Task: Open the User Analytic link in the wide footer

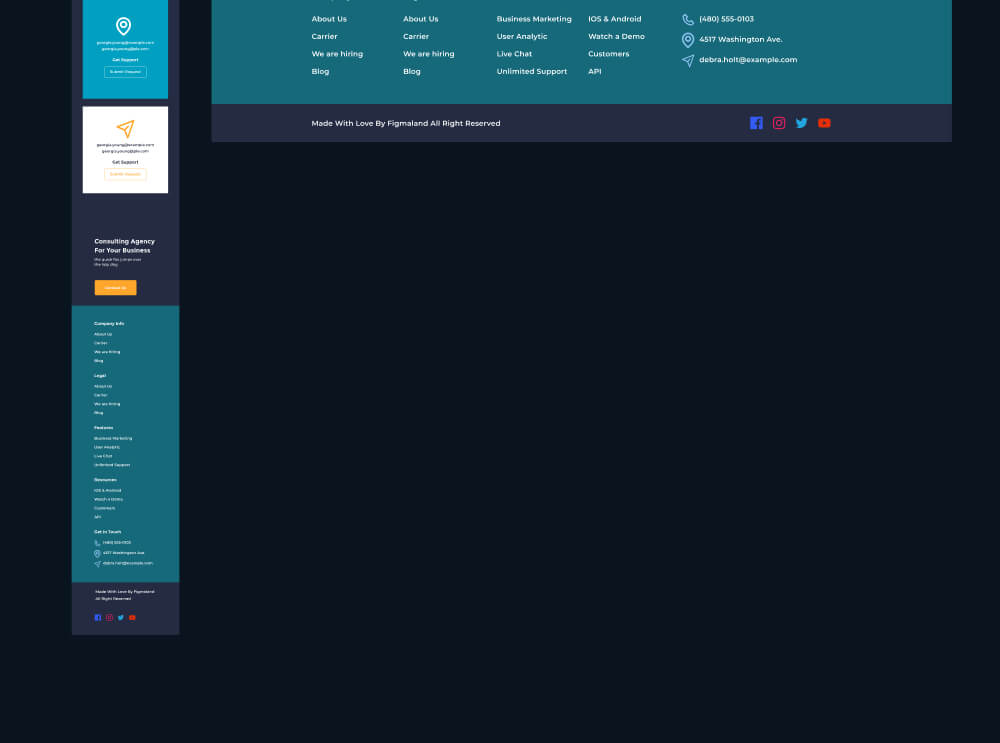Action: coord(522,36)
